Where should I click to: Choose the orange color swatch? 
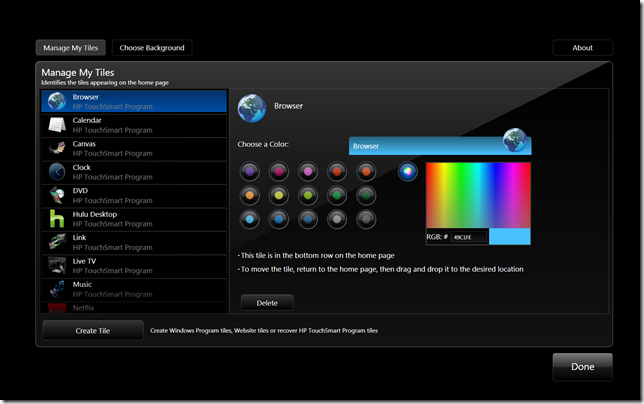(x=250, y=195)
